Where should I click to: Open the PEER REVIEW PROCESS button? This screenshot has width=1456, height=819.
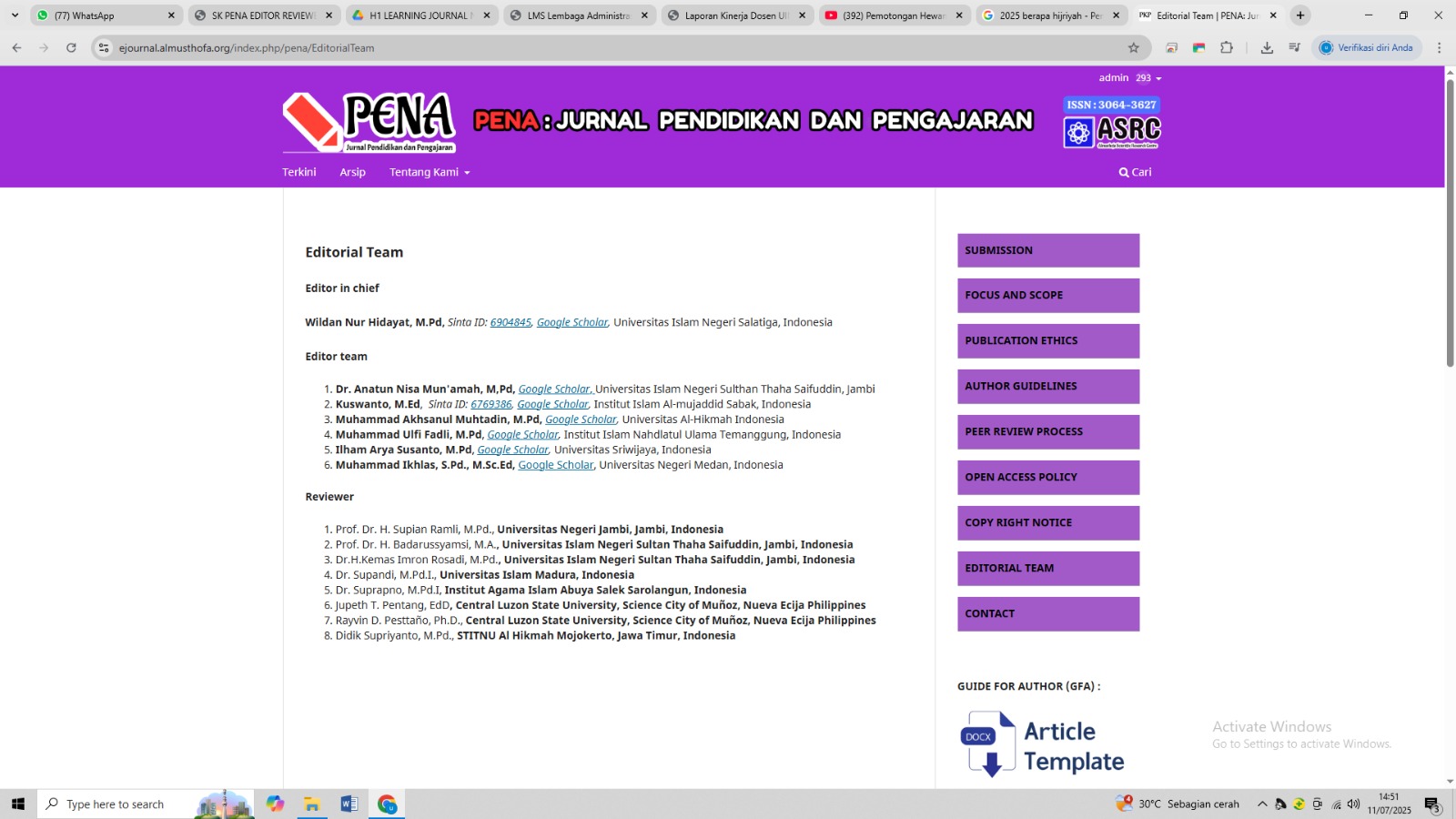pyautogui.click(x=1047, y=432)
